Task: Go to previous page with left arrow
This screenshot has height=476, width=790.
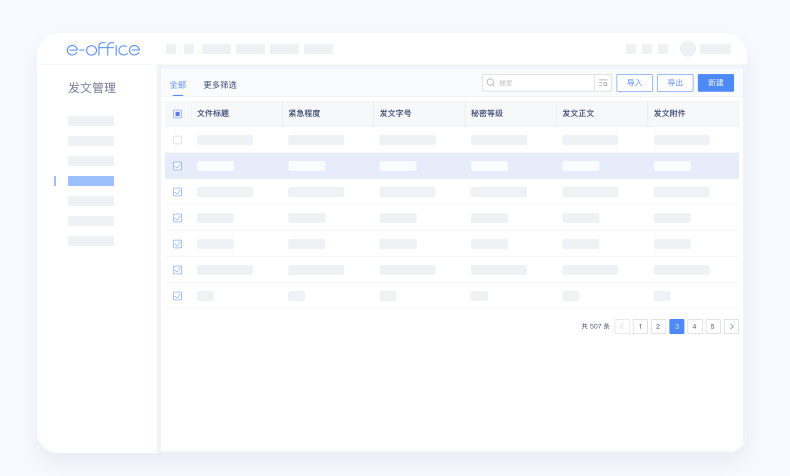Action: [x=622, y=326]
